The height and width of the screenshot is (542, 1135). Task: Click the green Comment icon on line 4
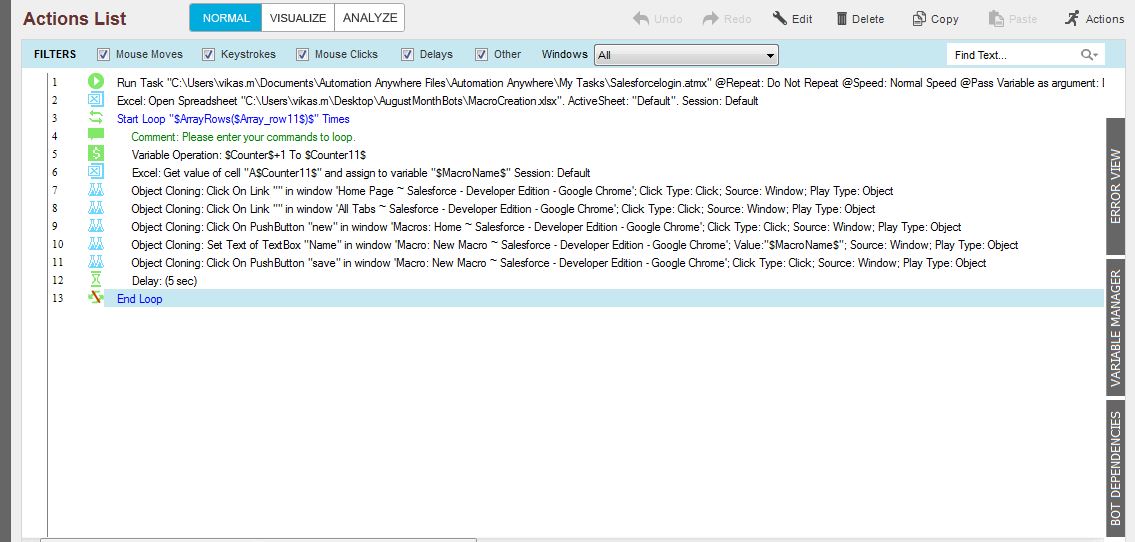click(96, 136)
